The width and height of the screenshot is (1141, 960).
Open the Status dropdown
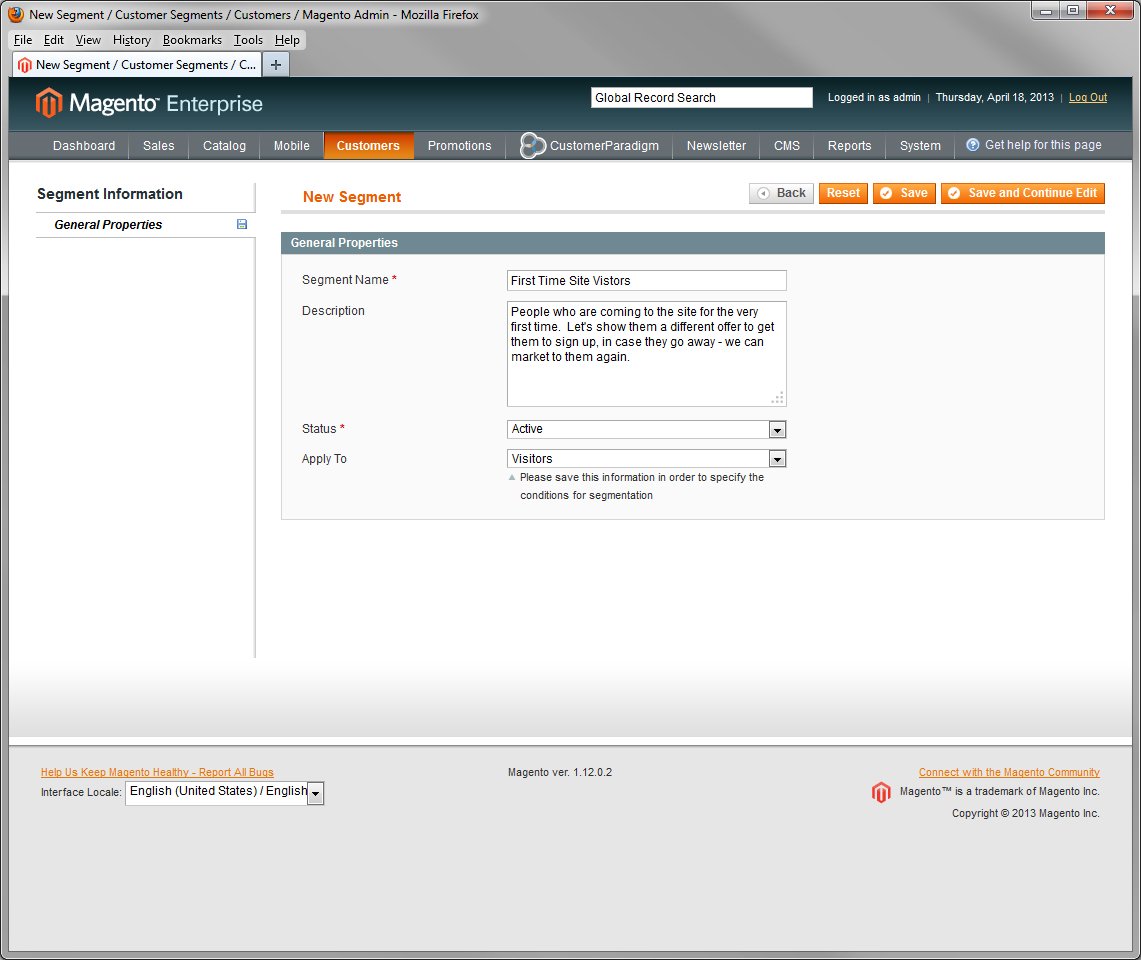pos(646,429)
